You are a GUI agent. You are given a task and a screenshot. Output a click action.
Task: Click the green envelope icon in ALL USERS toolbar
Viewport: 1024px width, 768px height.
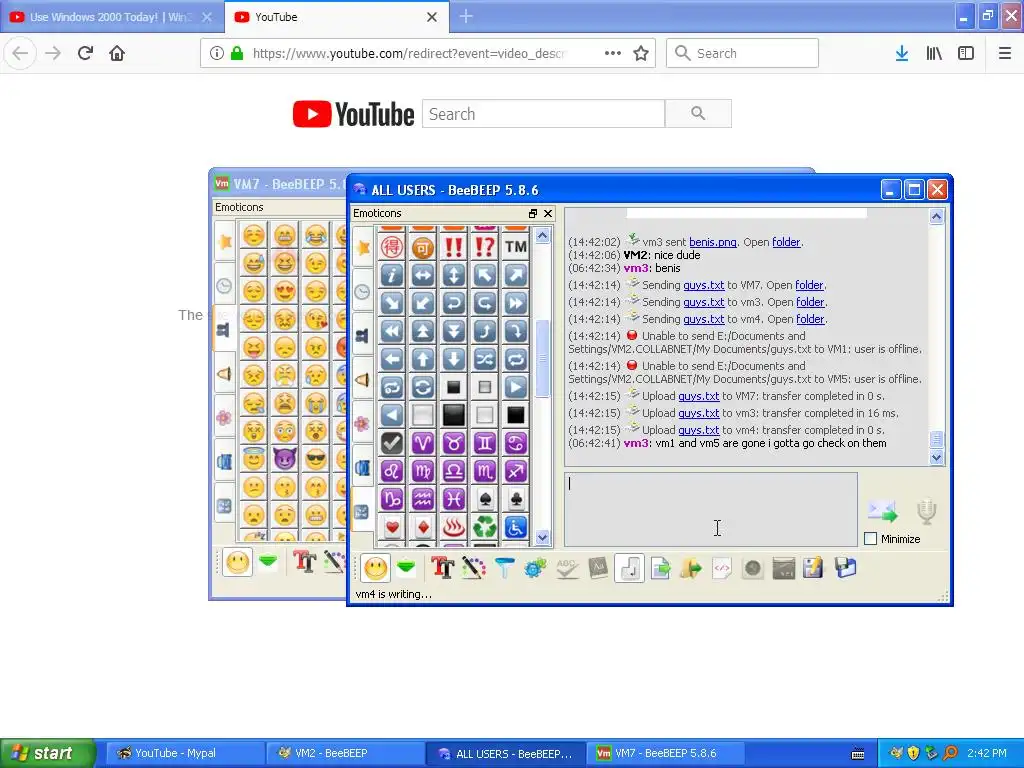coord(406,567)
